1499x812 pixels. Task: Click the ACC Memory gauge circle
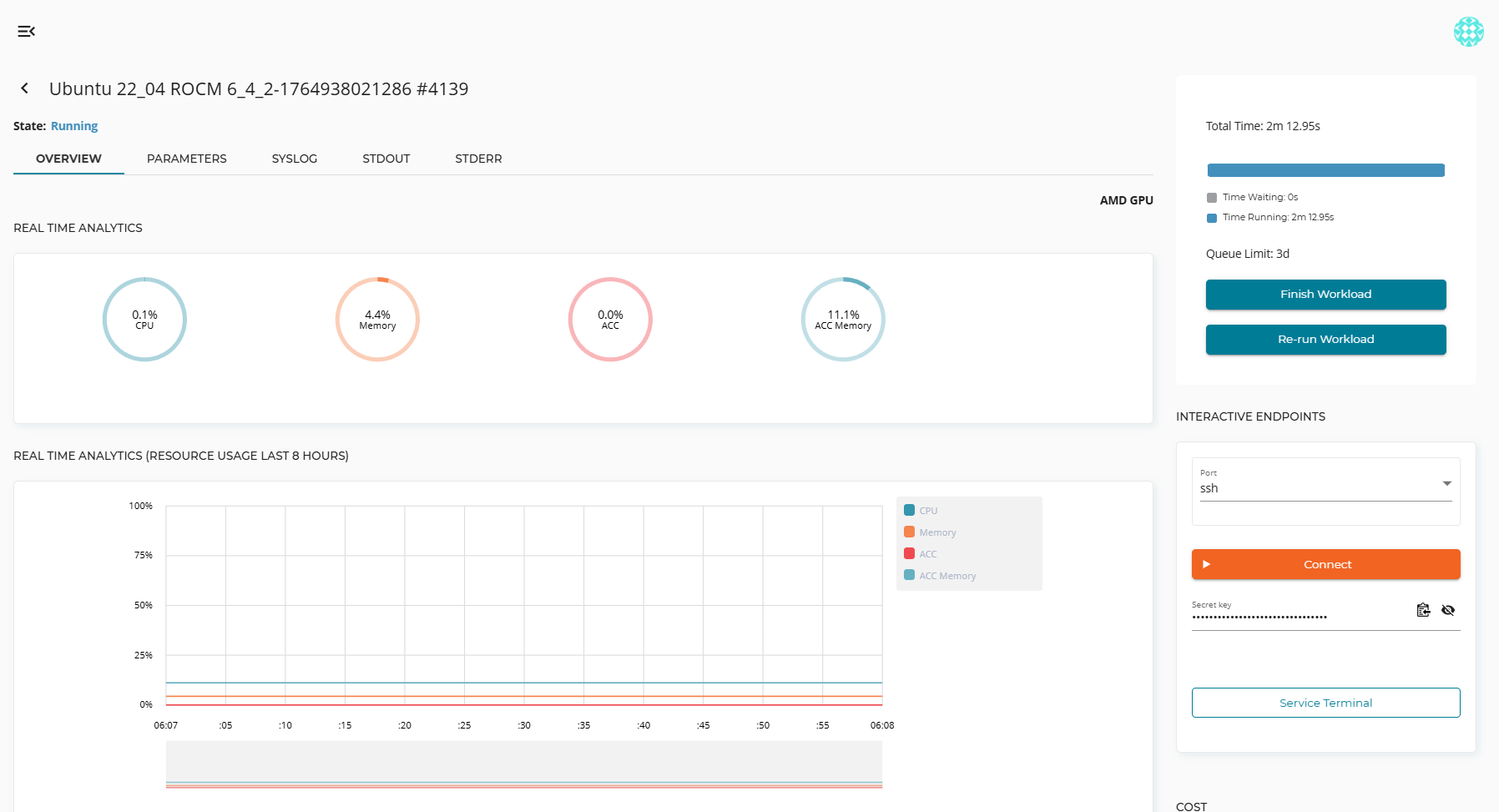click(843, 320)
